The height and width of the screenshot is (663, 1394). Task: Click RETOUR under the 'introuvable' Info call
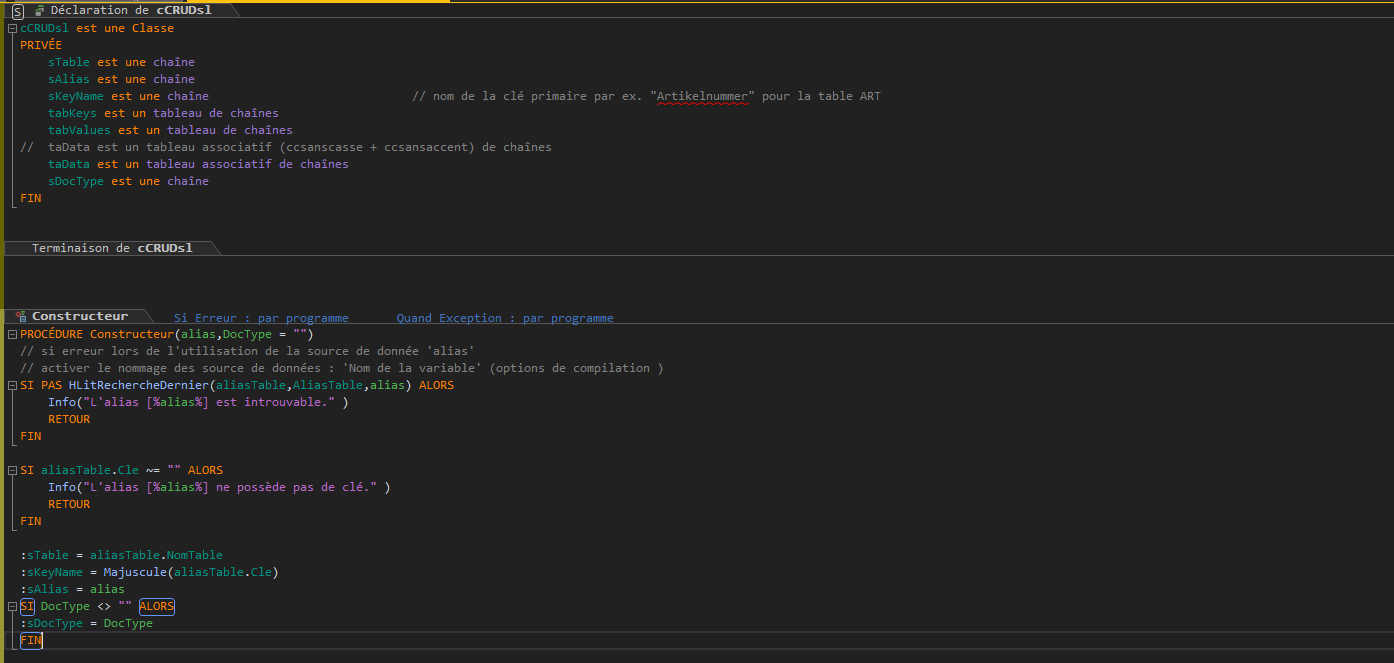(x=69, y=419)
